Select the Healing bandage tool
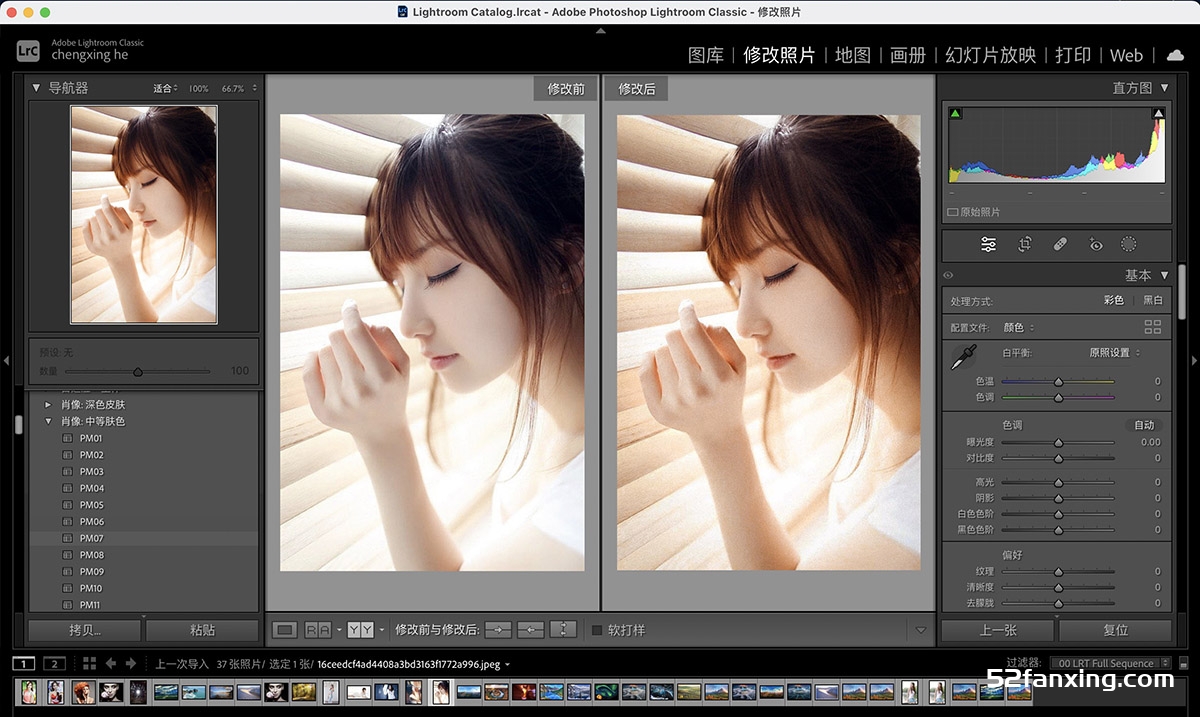This screenshot has height=717, width=1200. (x=1061, y=244)
